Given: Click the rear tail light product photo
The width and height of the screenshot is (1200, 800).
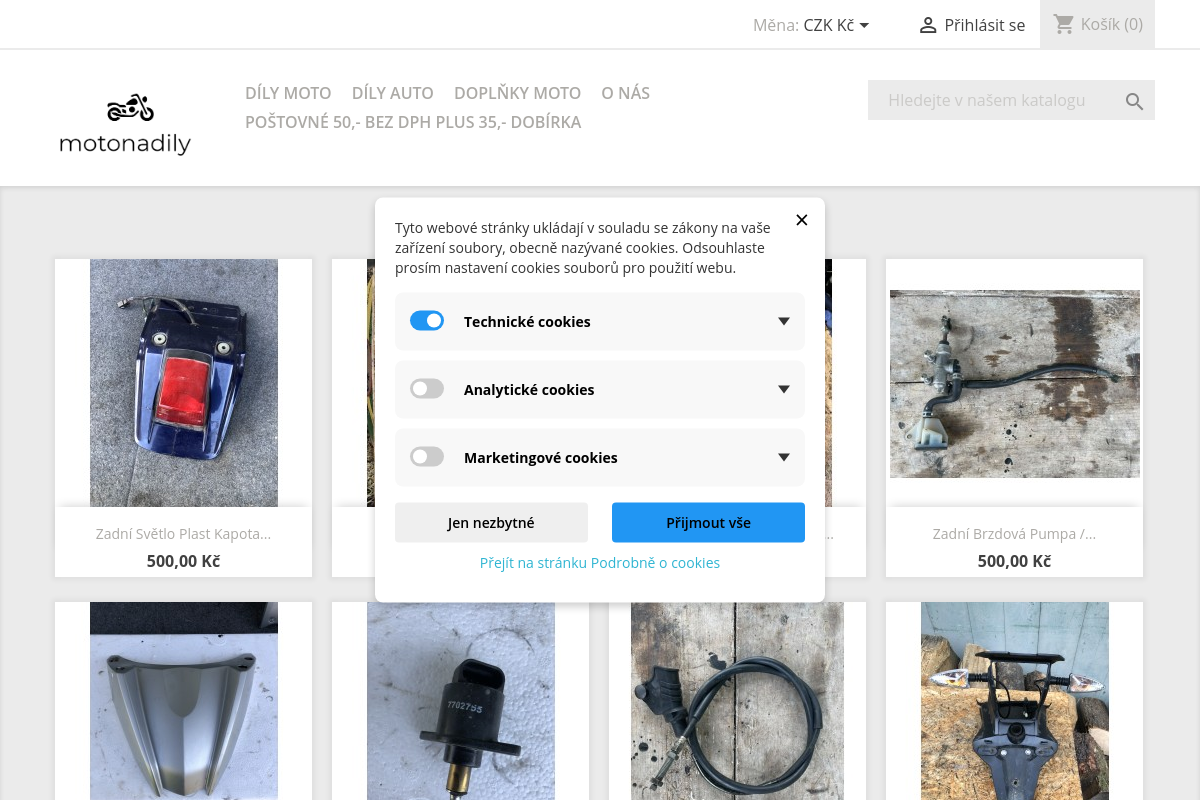Looking at the screenshot, I should pos(184,383).
